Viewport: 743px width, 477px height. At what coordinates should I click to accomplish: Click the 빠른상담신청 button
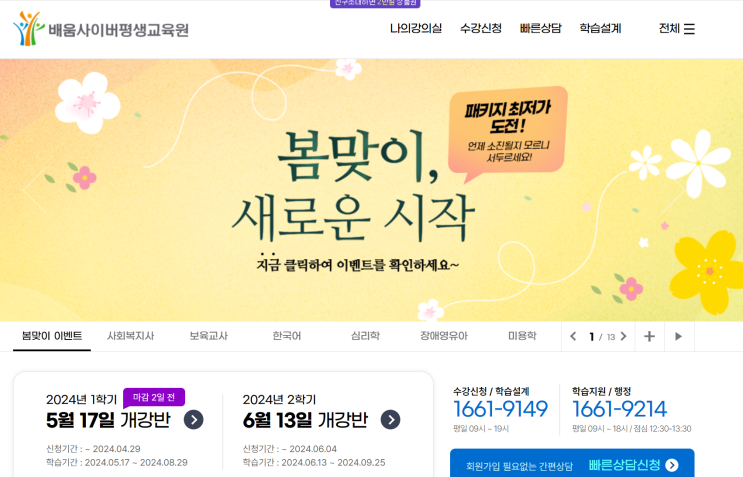(572, 465)
